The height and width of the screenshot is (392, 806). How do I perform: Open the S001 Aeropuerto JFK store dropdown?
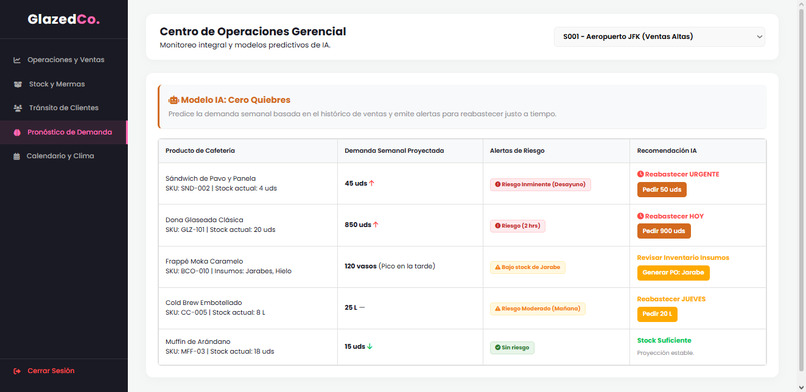[660, 37]
